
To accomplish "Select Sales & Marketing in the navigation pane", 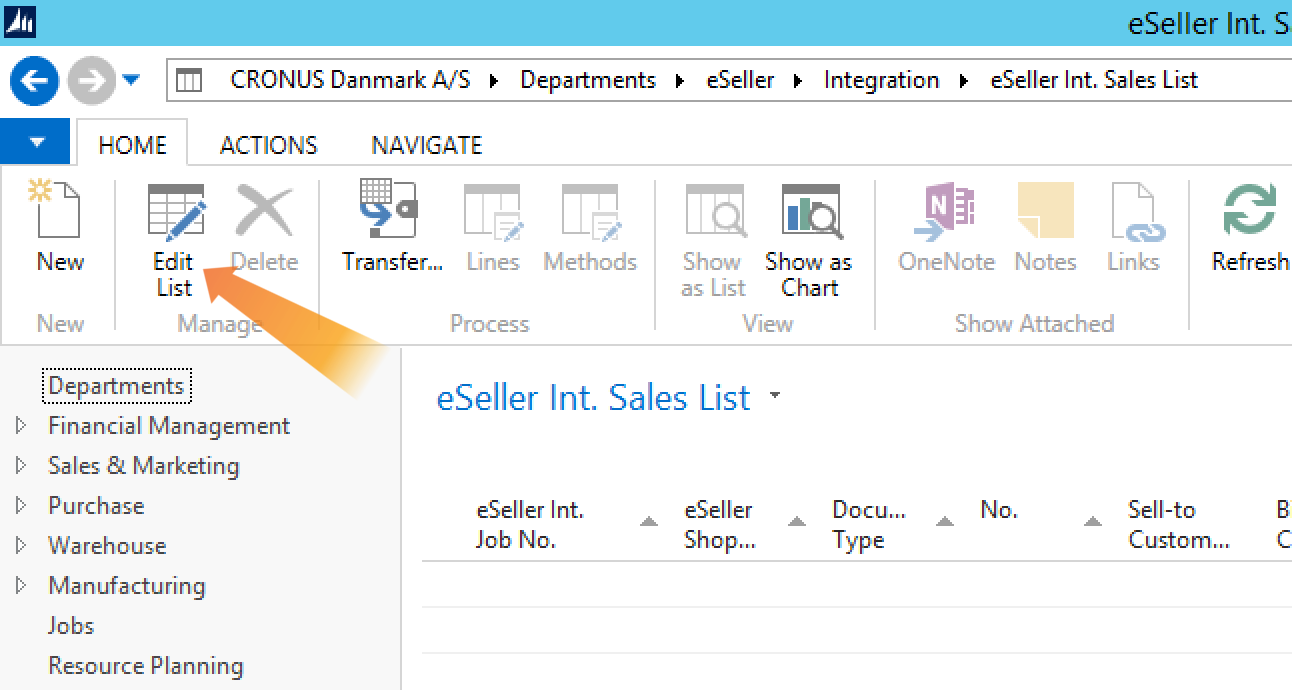I will pos(144,466).
